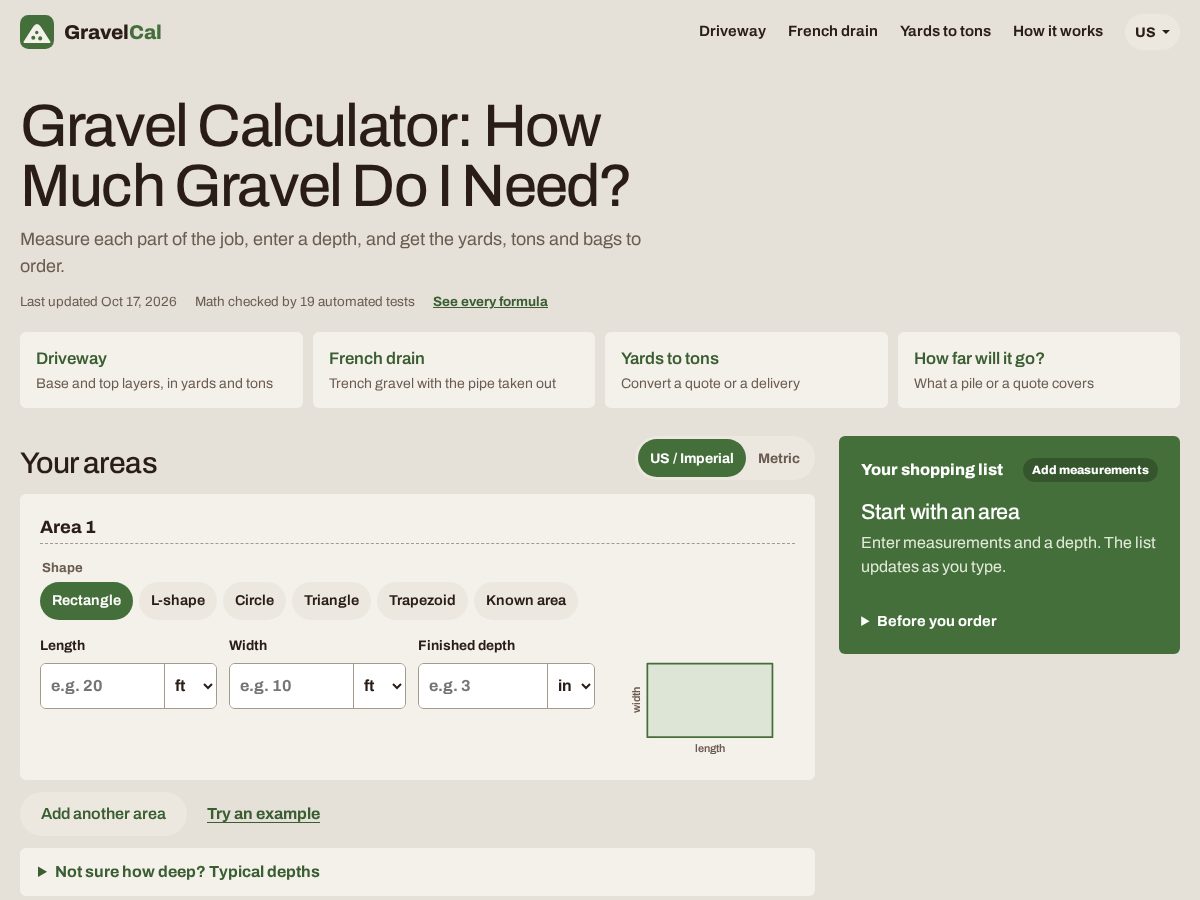1200x900 pixels.
Task: Select the L-shape option
Action: pyautogui.click(x=178, y=601)
